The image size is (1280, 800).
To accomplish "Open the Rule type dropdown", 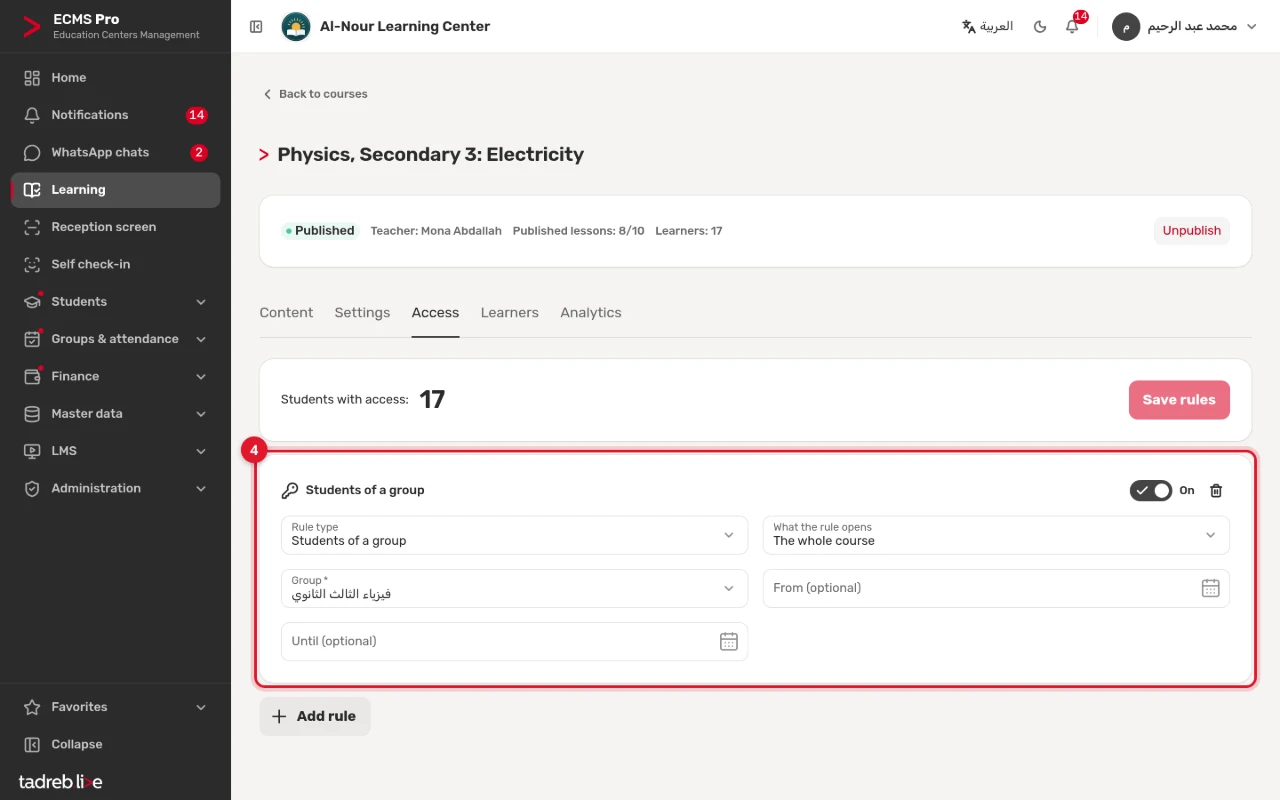I will pyautogui.click(x=514, y=535).
